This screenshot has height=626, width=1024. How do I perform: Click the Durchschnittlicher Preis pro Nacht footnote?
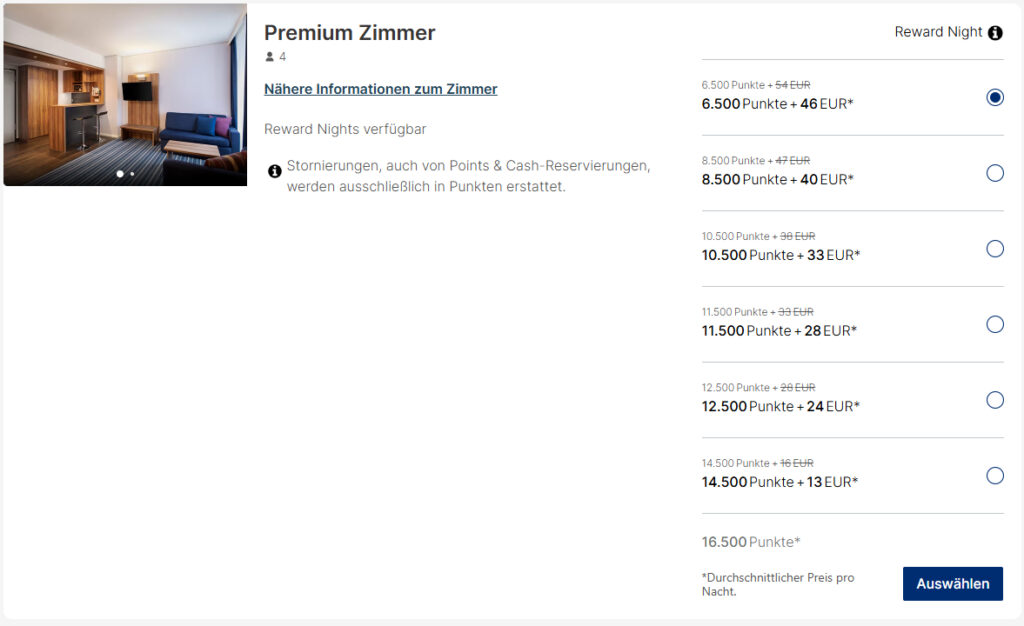[x=778, y=584]
